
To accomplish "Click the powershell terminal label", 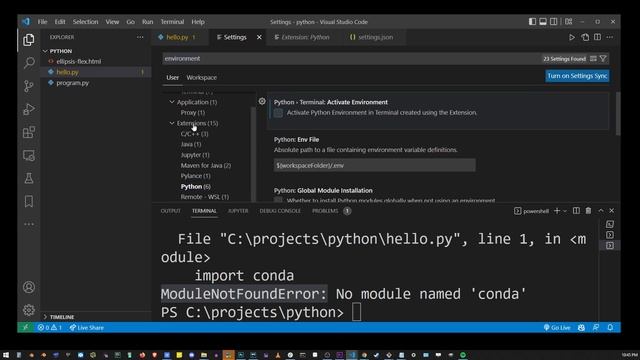I will coord(531,211).
